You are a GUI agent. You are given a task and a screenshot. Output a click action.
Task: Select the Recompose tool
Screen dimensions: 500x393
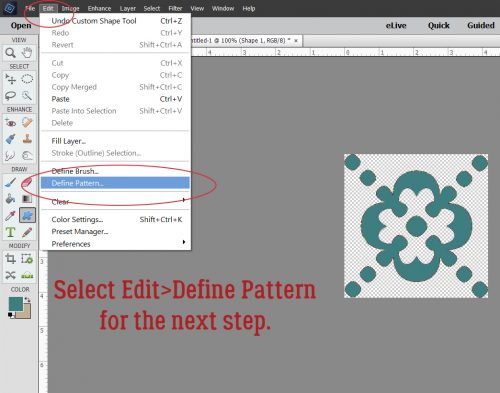(x=27, y=259)
